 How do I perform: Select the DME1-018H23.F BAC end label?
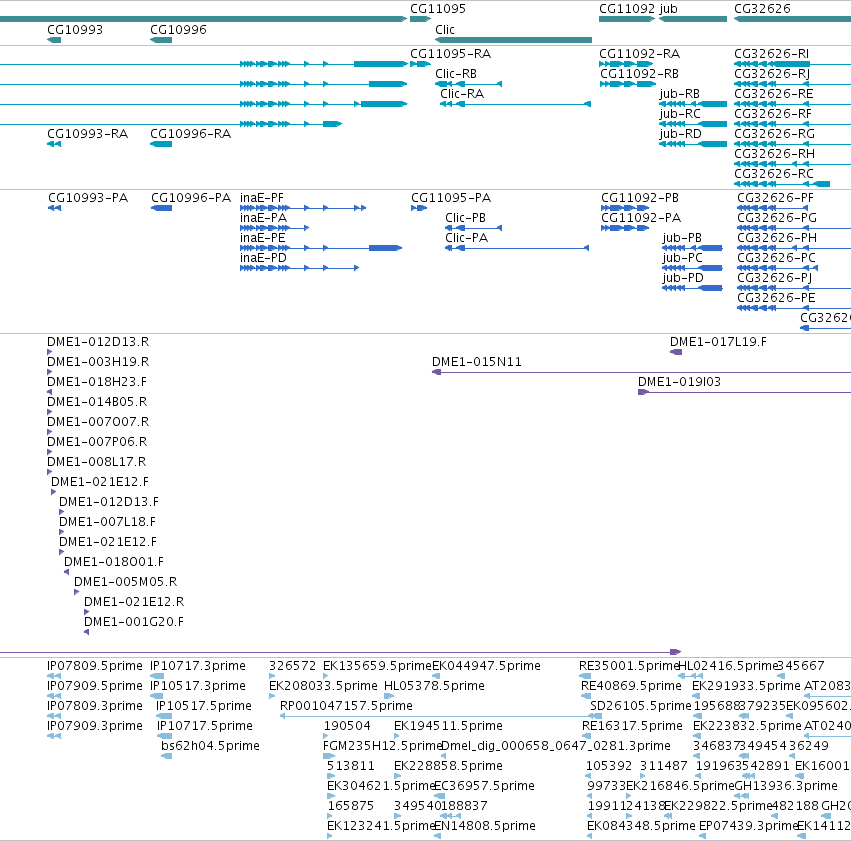pos(97,382)
